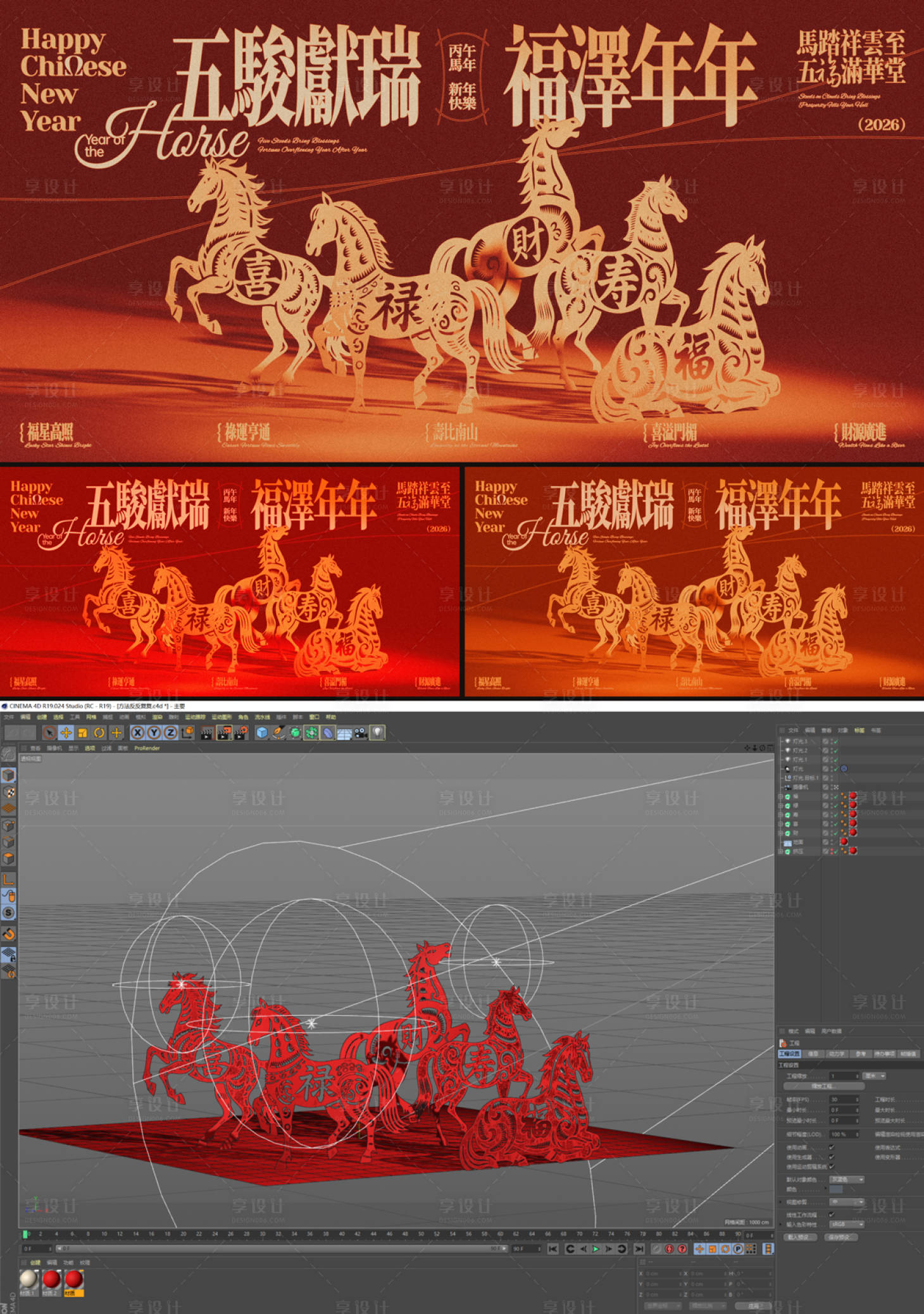Open 帮助 menu in main menu bar
This screenshot has height=1314, width=924.
point(330,717)
